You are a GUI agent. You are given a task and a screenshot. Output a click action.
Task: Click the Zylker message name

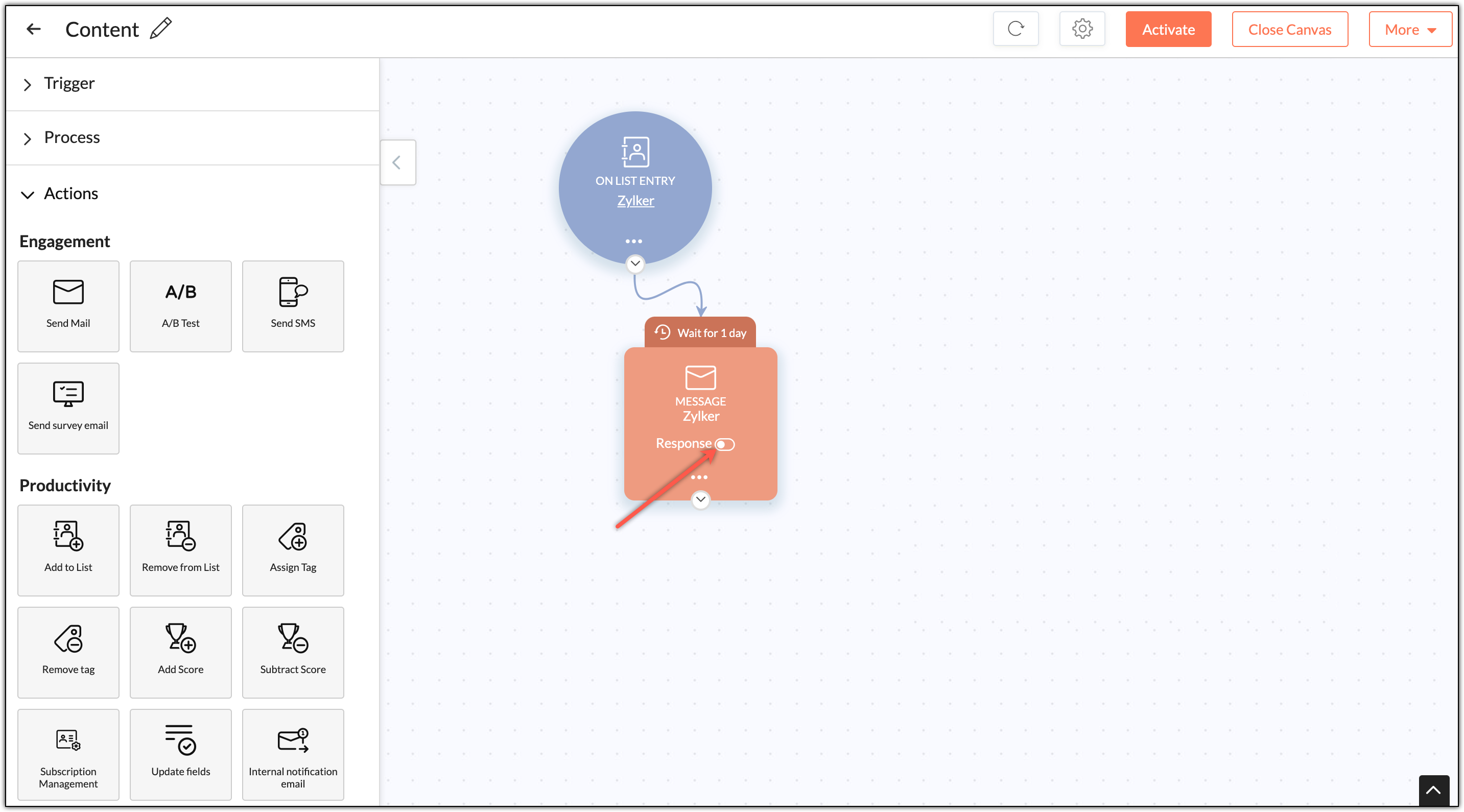(701, 417)
